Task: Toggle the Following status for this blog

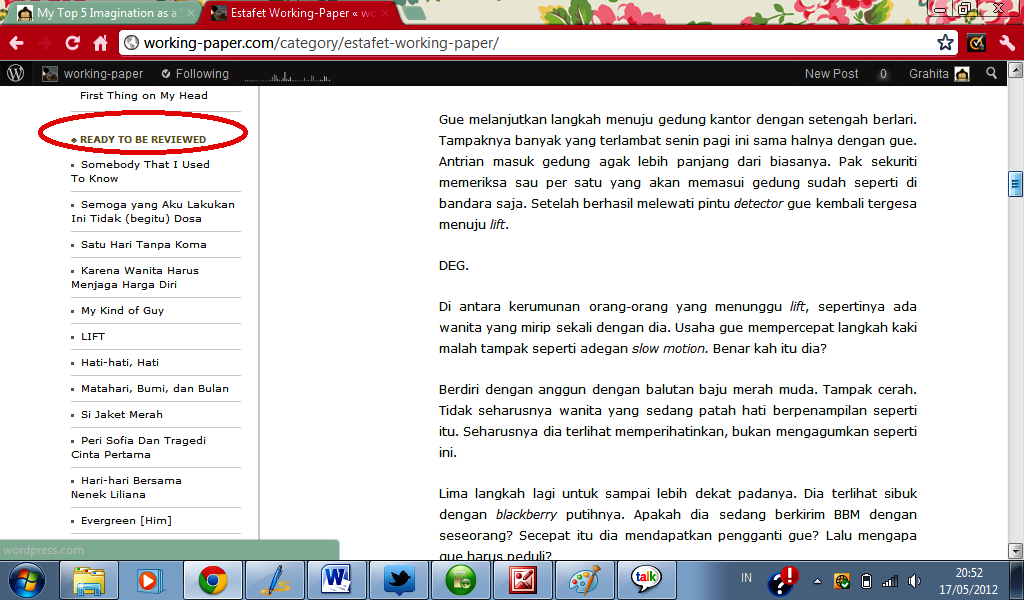Action: pos(194,73)
